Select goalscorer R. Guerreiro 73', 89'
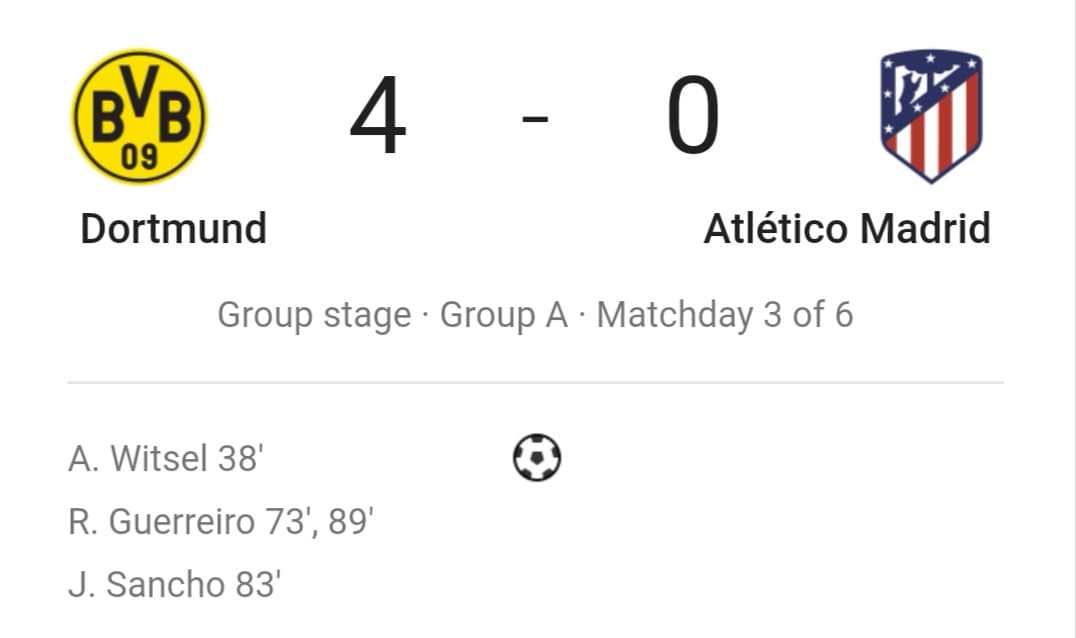This screenshot has width=1076, height=638. click(221, 521)
